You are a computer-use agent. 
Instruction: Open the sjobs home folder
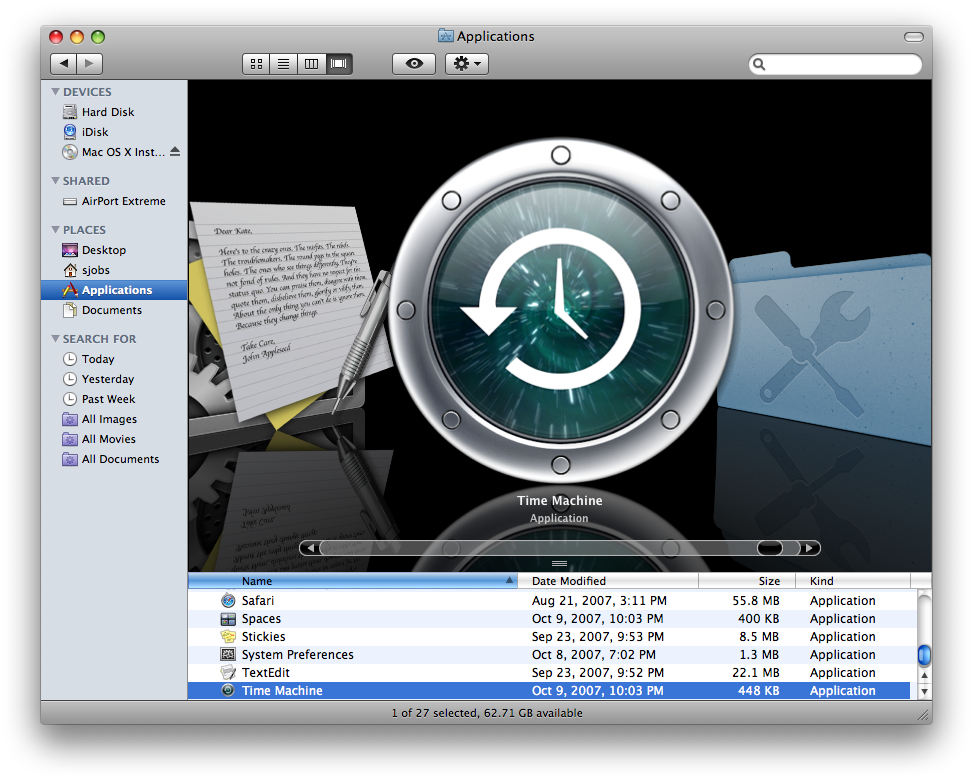[x=114, y=270]
